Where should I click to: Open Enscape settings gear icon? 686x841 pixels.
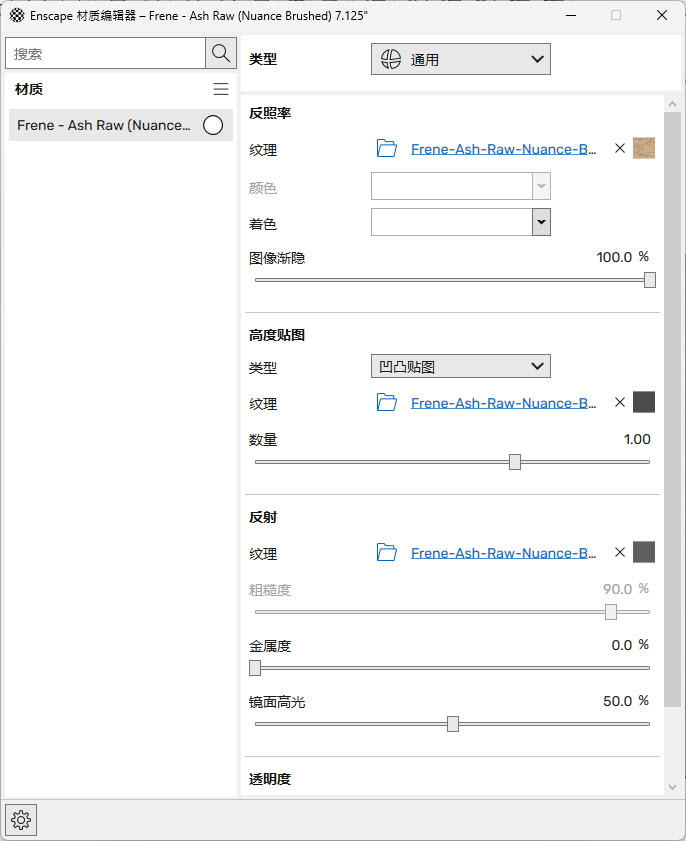pyautogui.click(x=21, y=820)
